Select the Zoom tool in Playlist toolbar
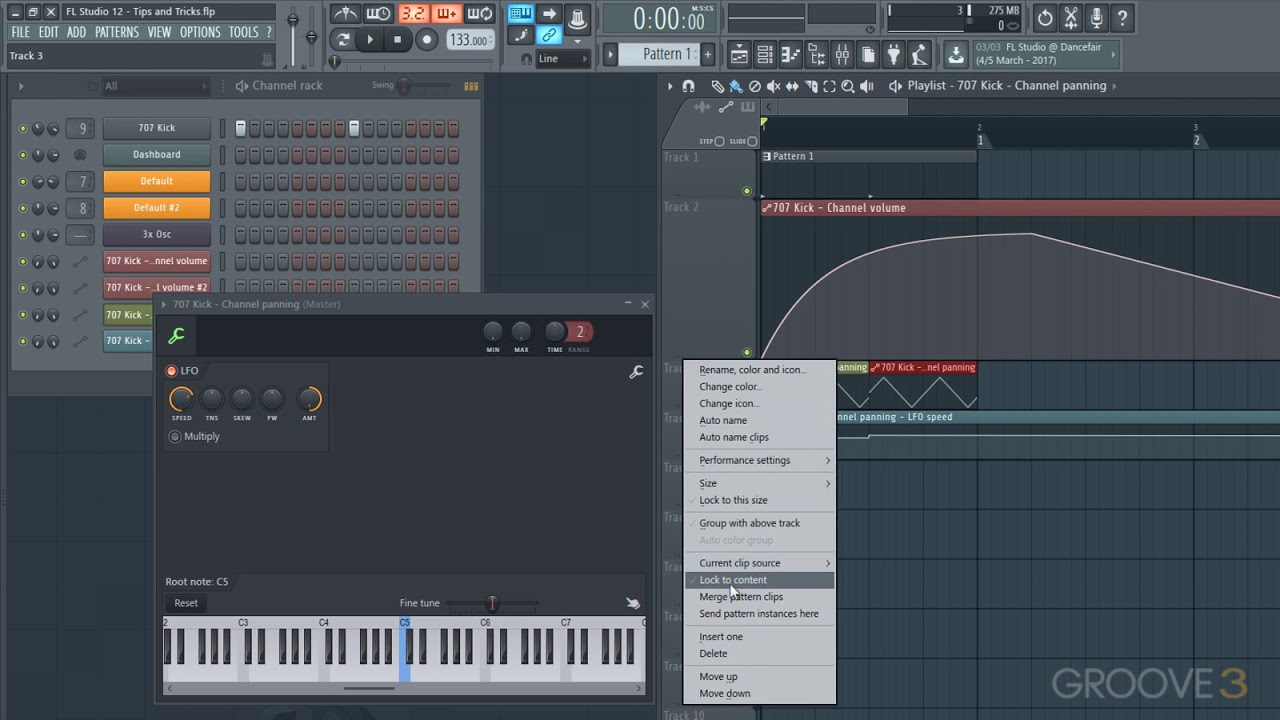This screenshot has height=720, width=1280. pos(848,86)
